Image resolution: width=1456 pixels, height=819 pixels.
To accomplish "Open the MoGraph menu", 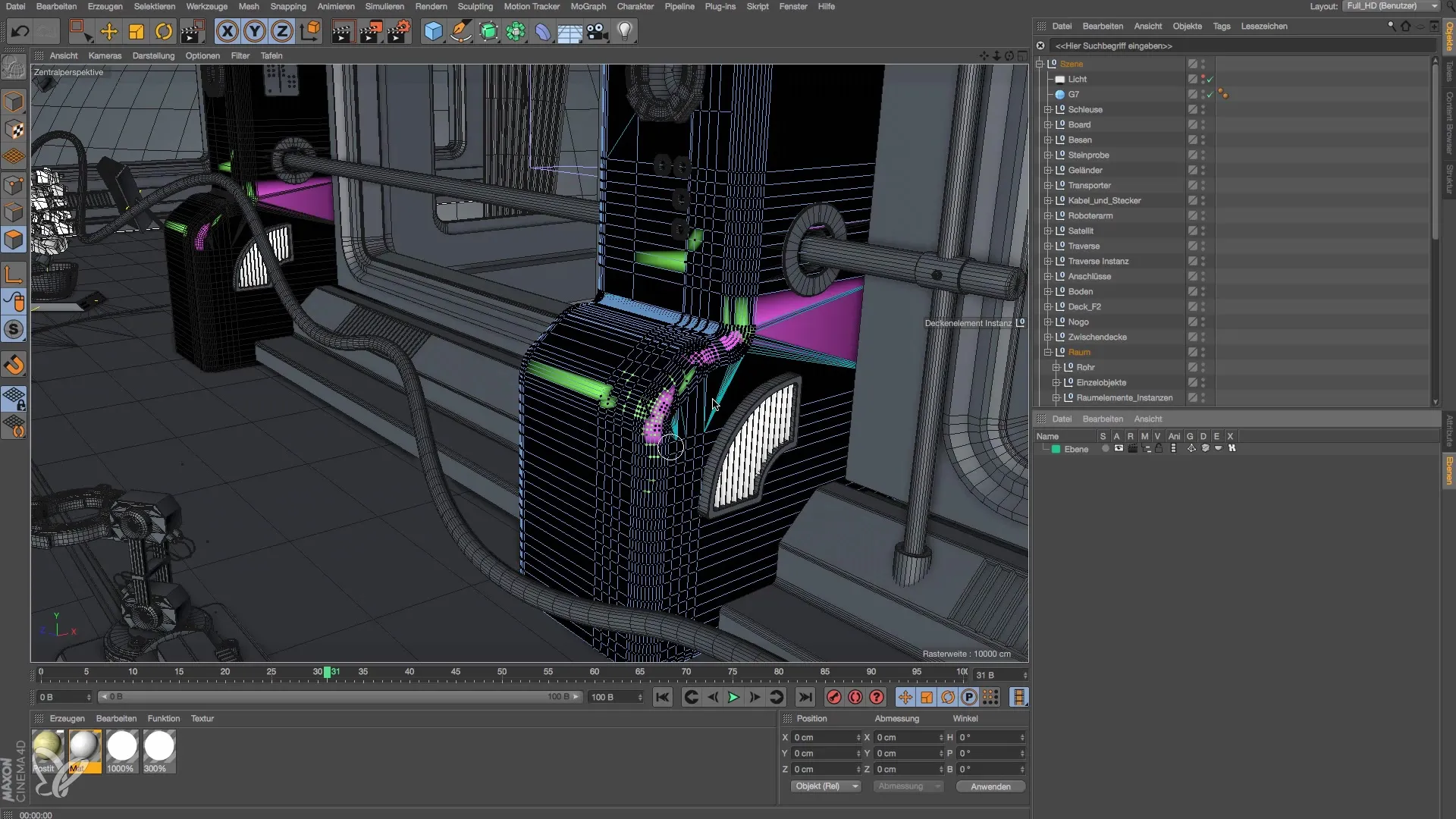I will pyautogui.click(x=588, y=6).
